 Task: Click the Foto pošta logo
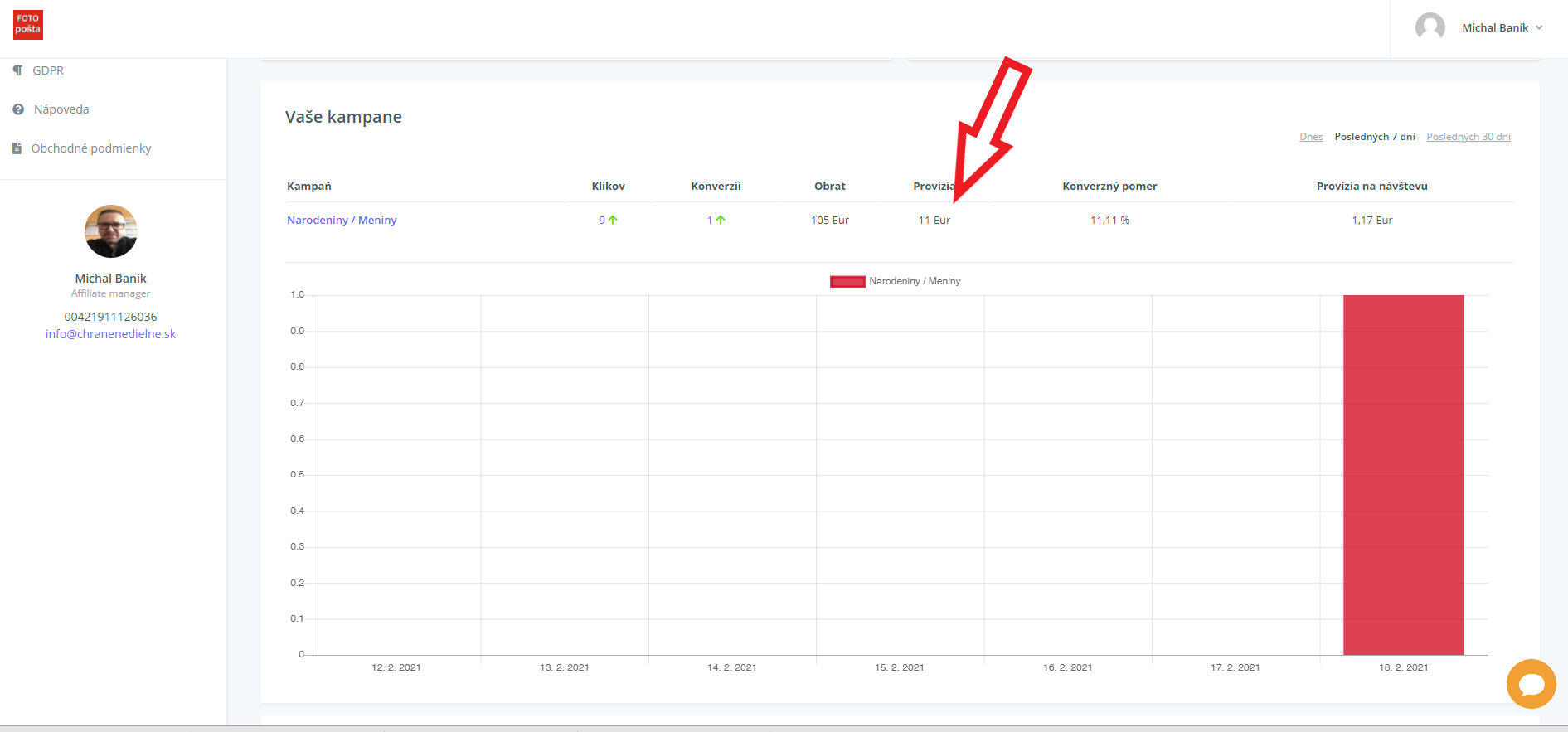pyautogui.click(x=28, y=25)
